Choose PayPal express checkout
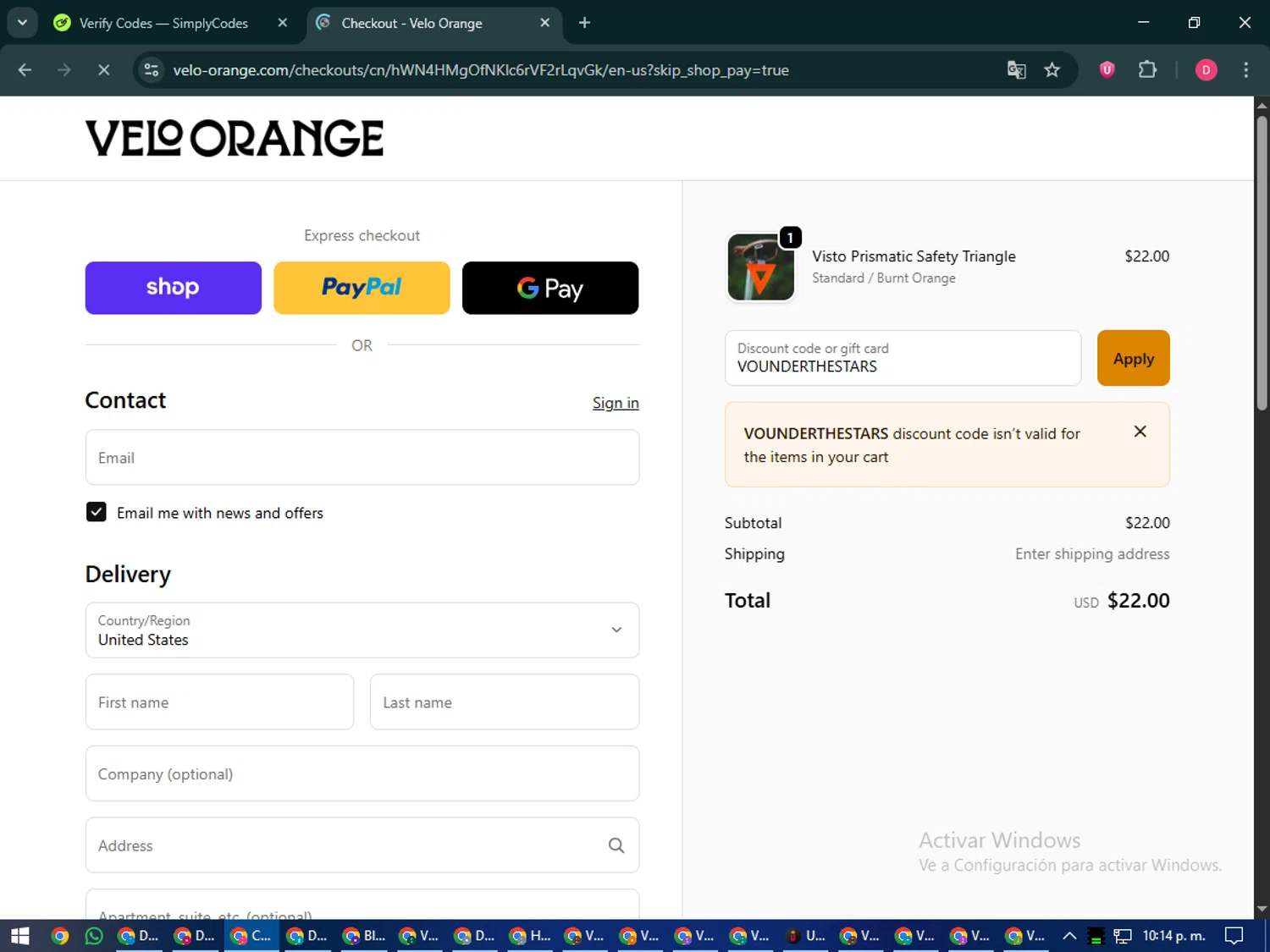This screenshot has height=952, width=1270. point(362,288)
